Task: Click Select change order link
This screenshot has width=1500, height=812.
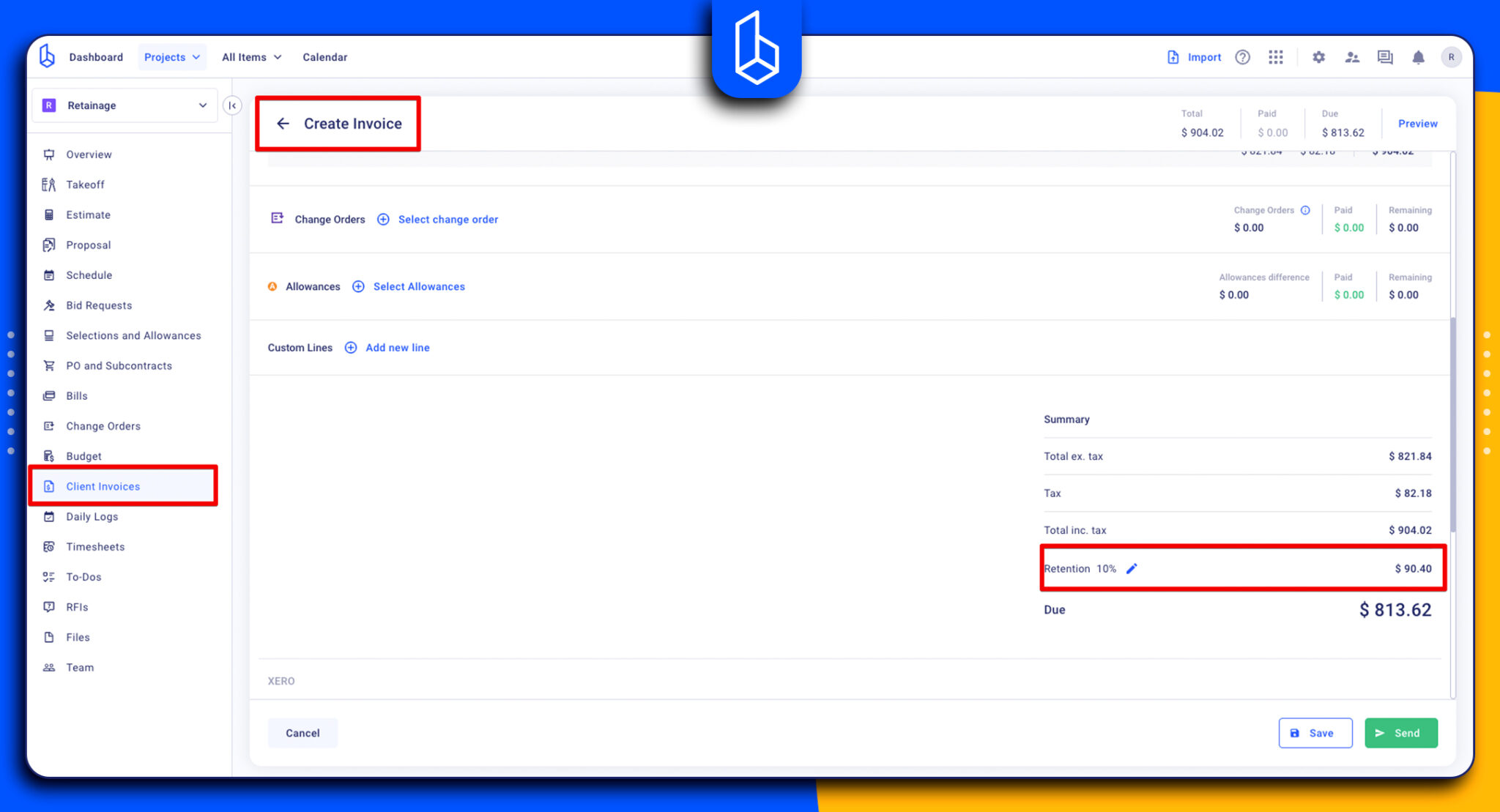Action: tap(448, 220)
